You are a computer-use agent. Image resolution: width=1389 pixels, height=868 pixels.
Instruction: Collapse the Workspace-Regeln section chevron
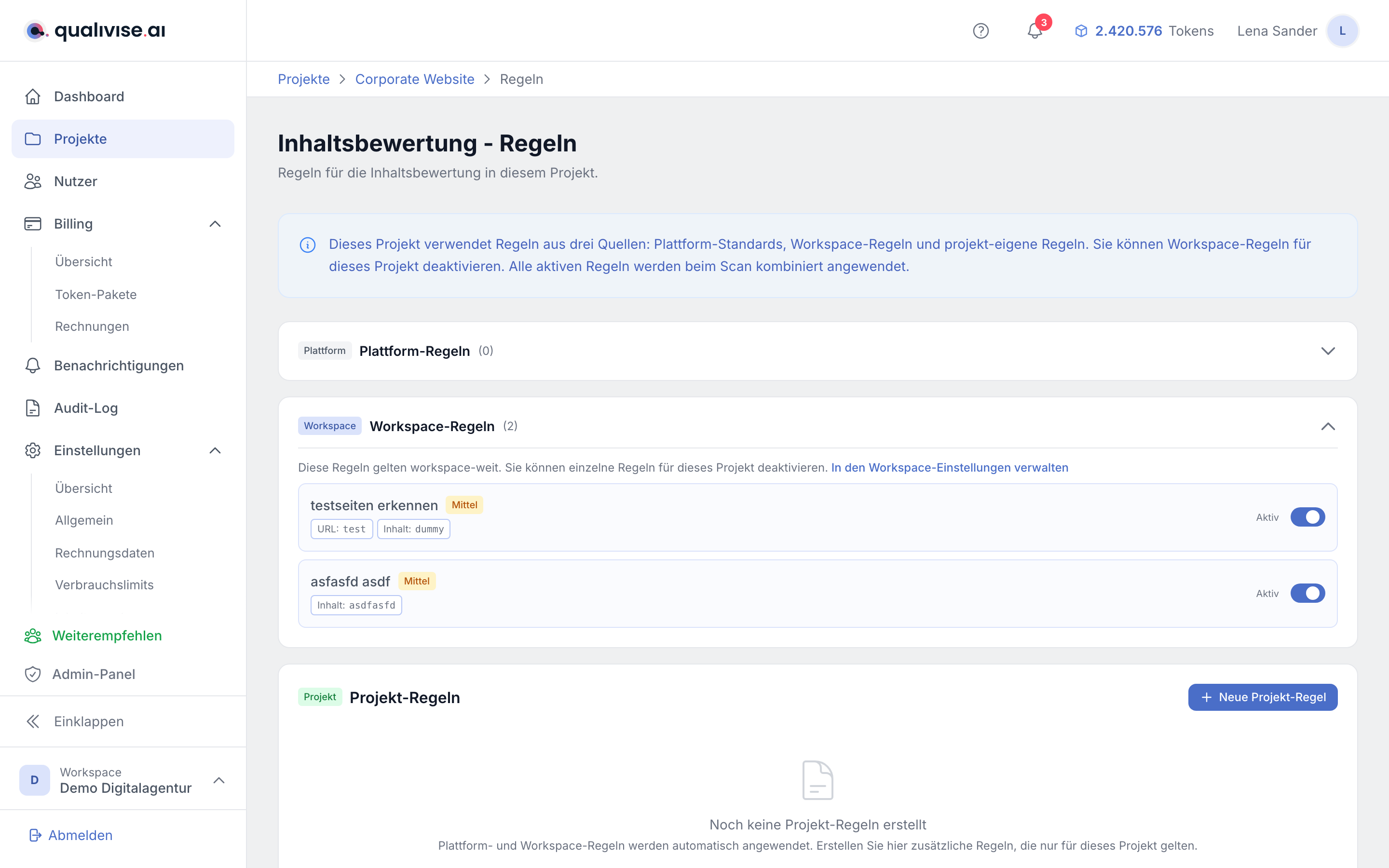[x=1328, y=426]
